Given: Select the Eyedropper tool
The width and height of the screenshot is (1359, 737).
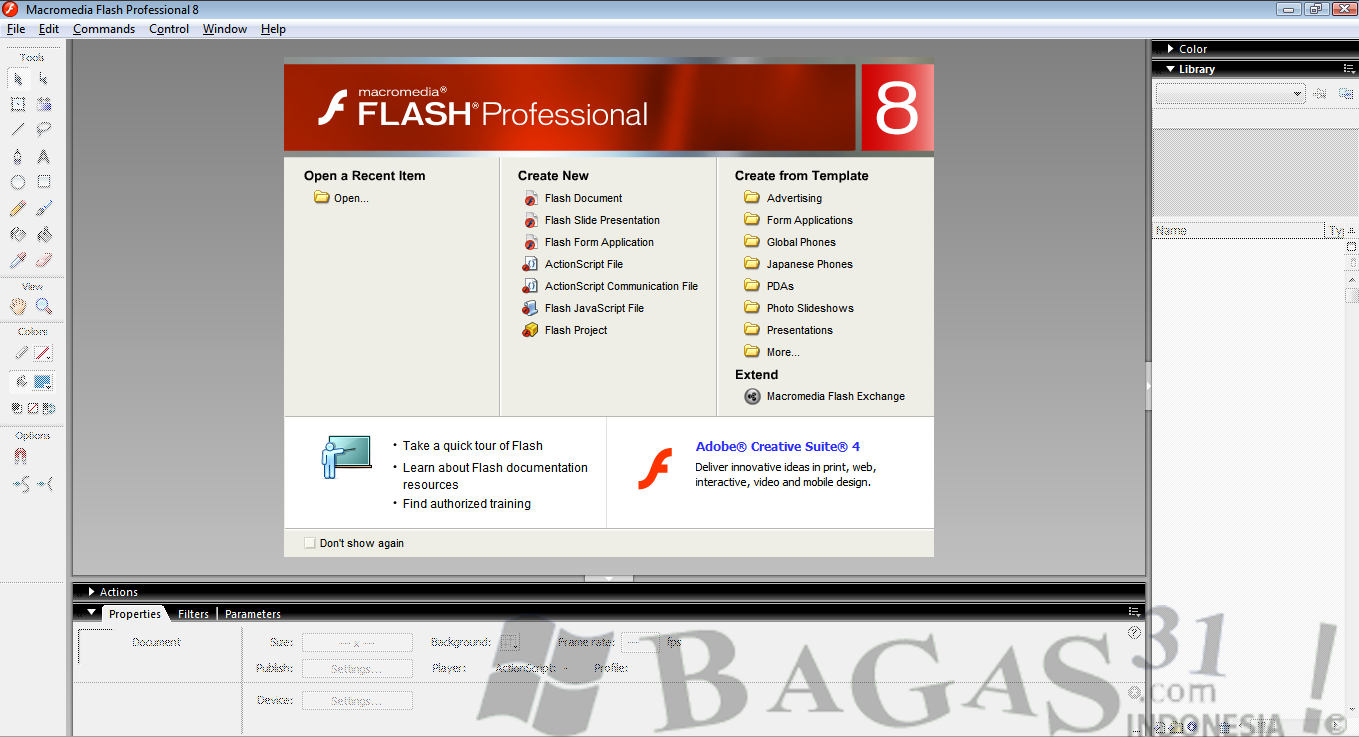Looking at the screenshot, I should [18, 260].
